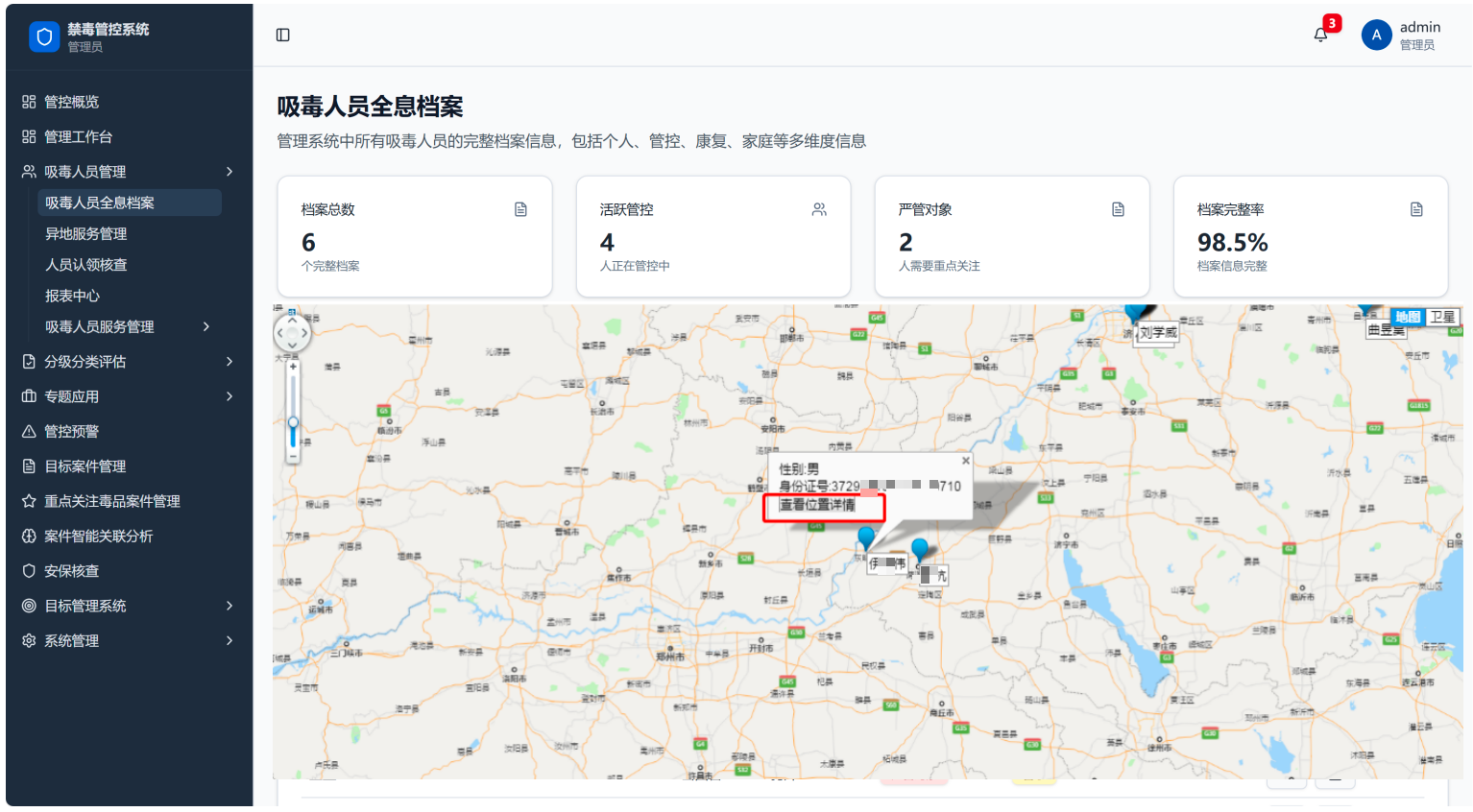The width and height of the screenshot is (1473, 812).
Task: Expand the 吸毒人员服务管理 chevron
Action: point(206,327)
